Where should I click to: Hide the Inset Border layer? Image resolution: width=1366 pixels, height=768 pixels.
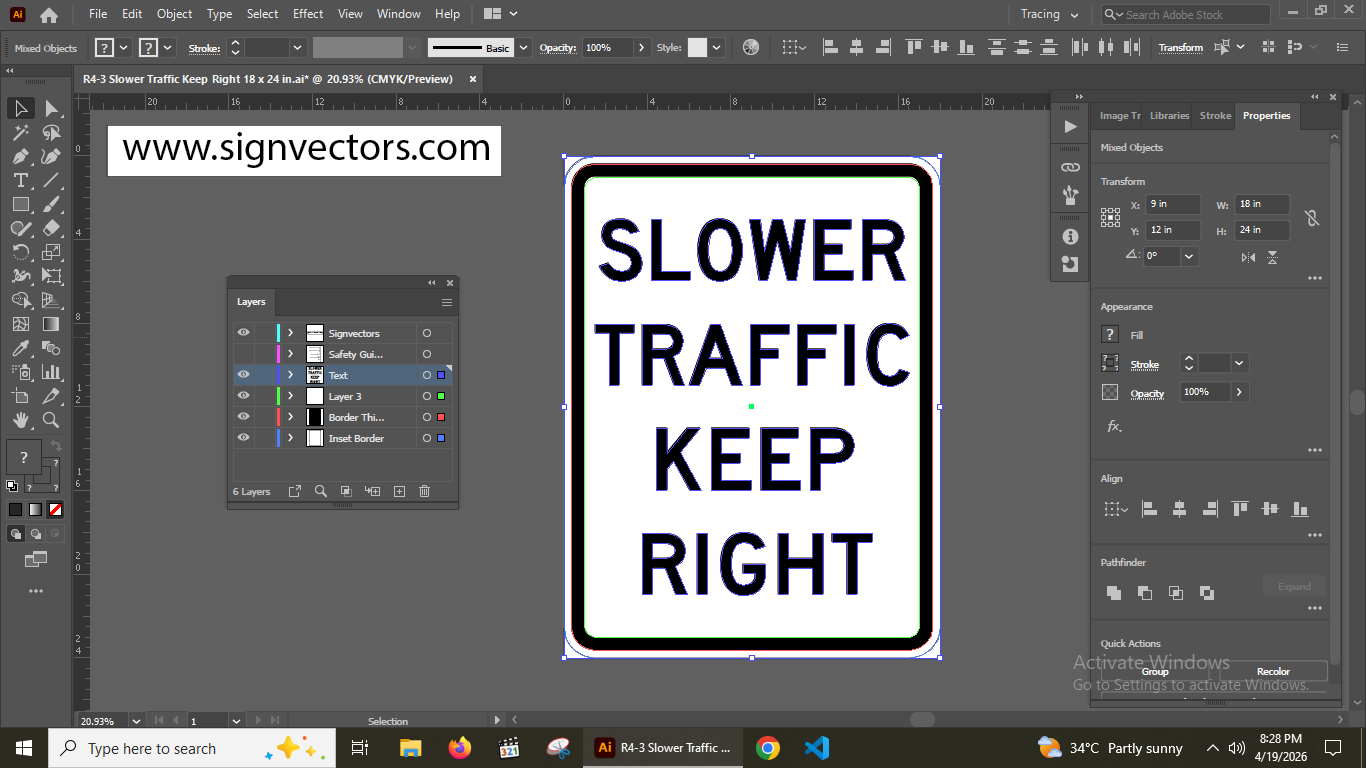pos(243,438)
